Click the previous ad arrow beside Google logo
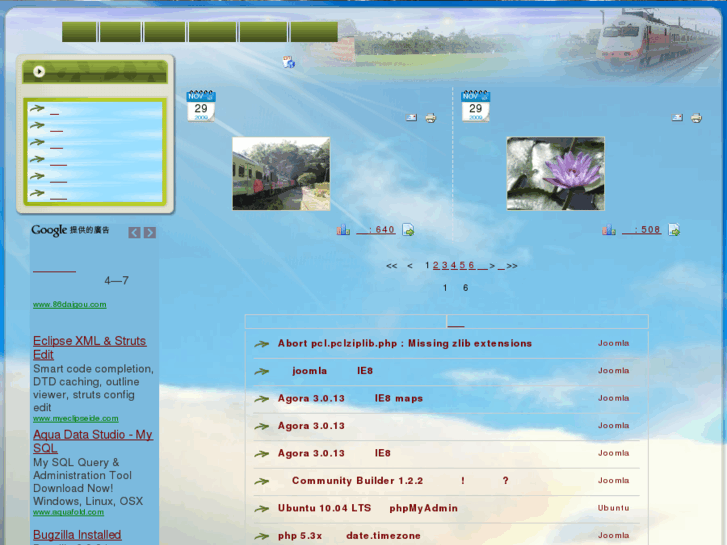 click(x=134, y=232)
